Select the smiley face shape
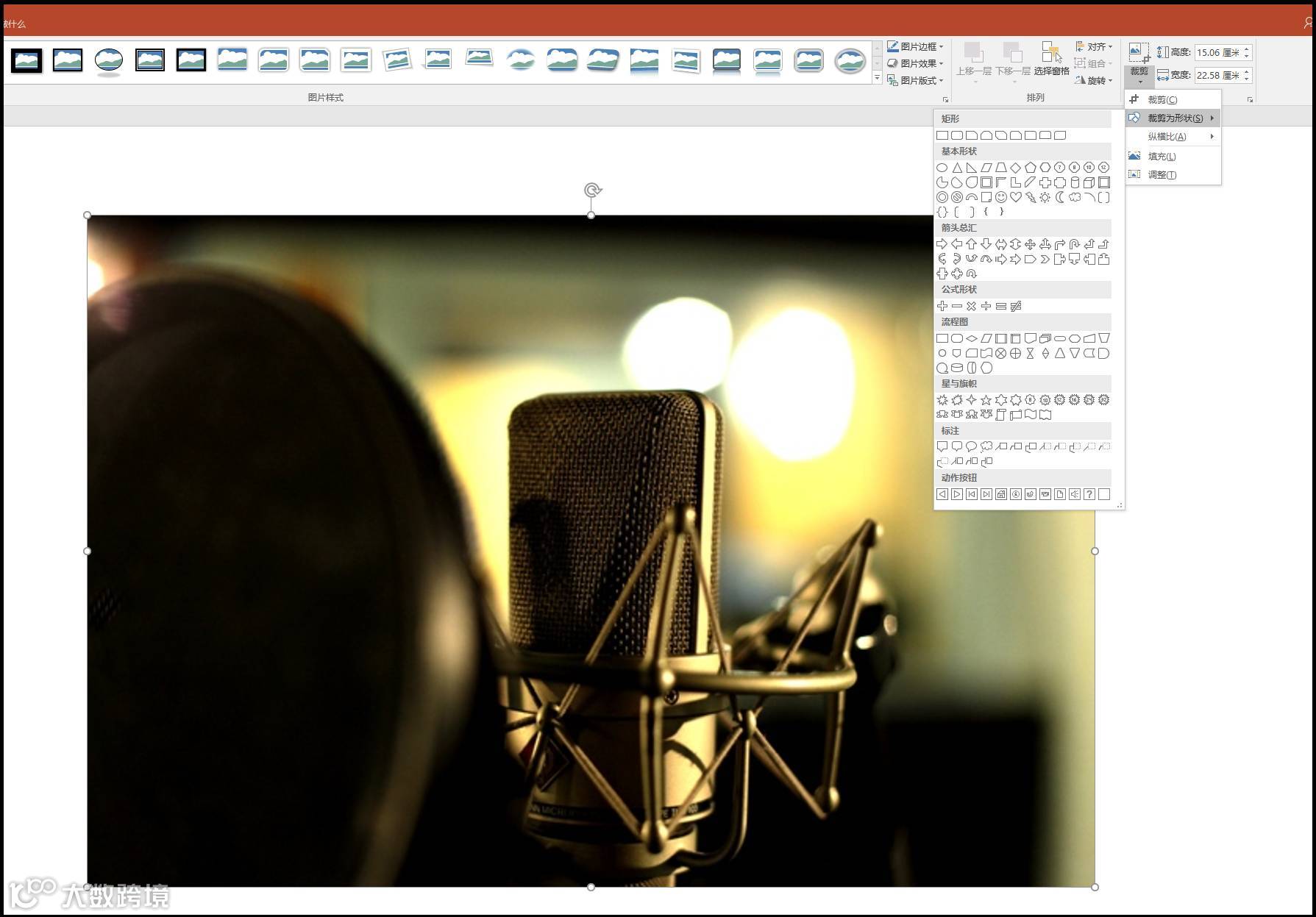This screenshot has height=917, width=1316. click(x=1001, y=197)
